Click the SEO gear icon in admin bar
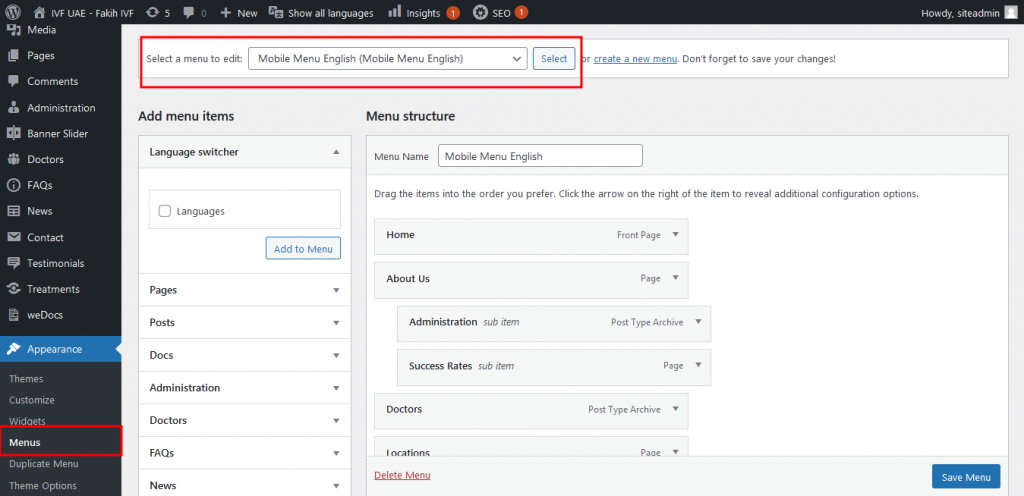The image size is (1024, 496). [x=480, y=13]
